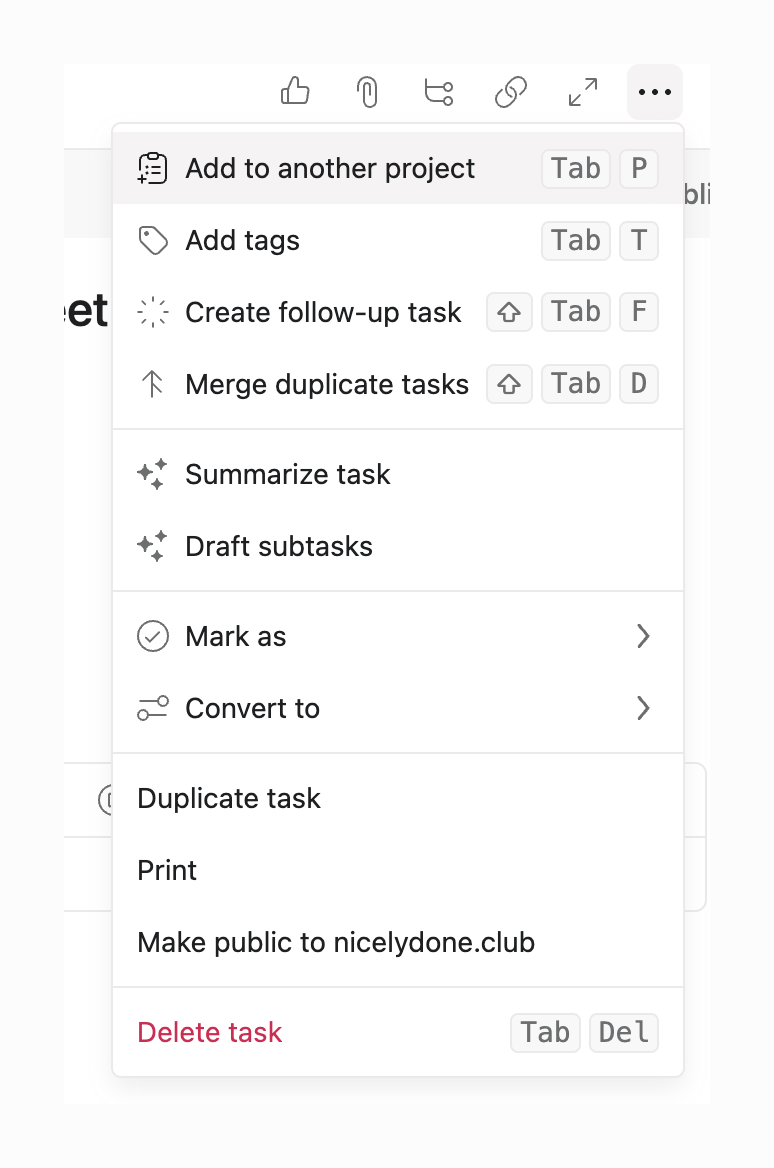Choose Merge duplicate tasks

click(326, 384)
